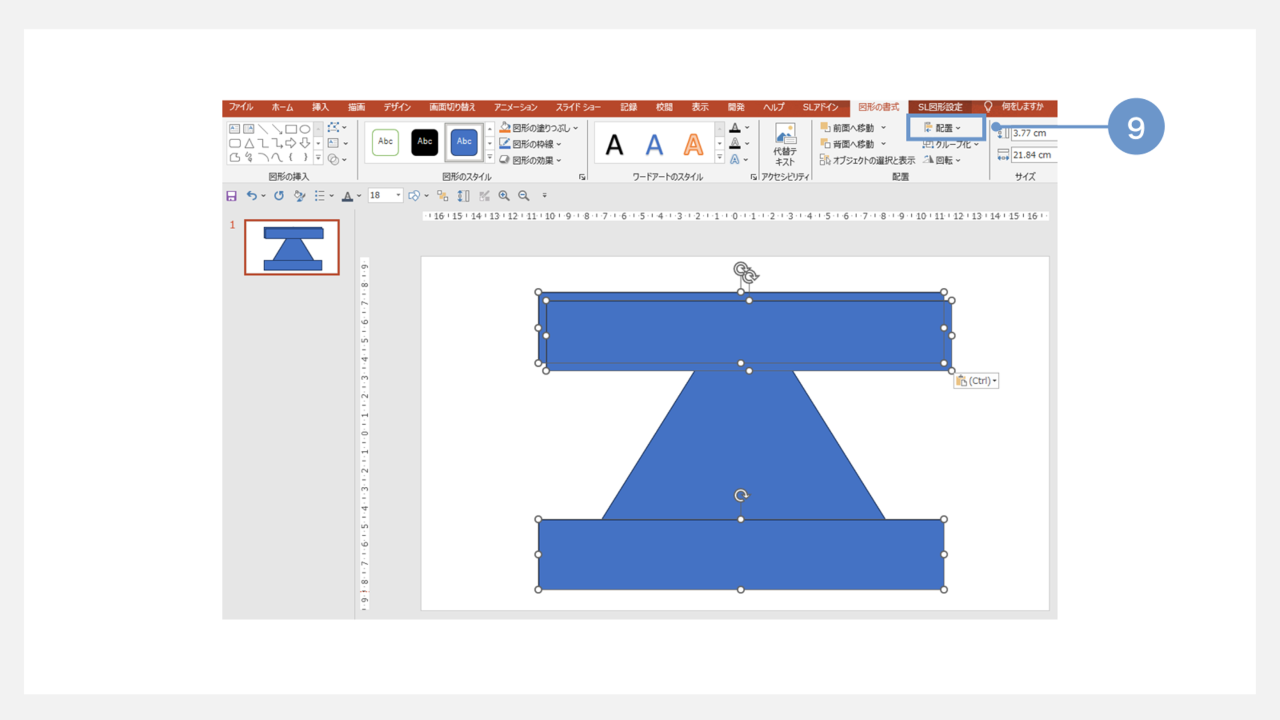Click the Save icon in quick access toolbar
The height and width of the screenshot is (720, 1280).
pyautogui.click(x=232, y=196)
